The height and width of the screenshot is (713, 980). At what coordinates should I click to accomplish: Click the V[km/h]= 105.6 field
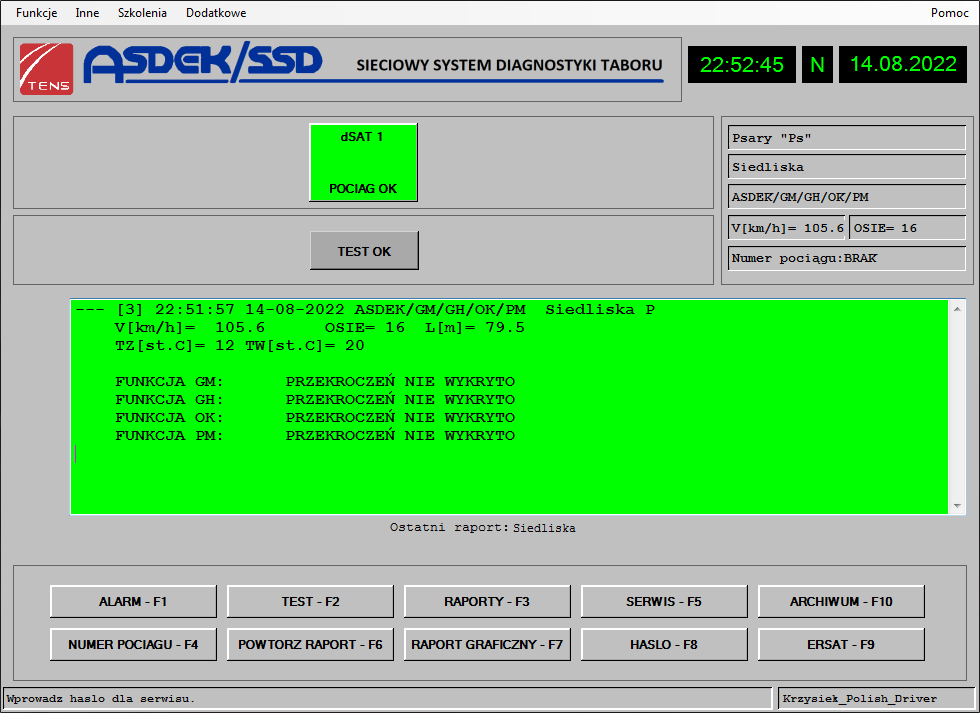787,227
